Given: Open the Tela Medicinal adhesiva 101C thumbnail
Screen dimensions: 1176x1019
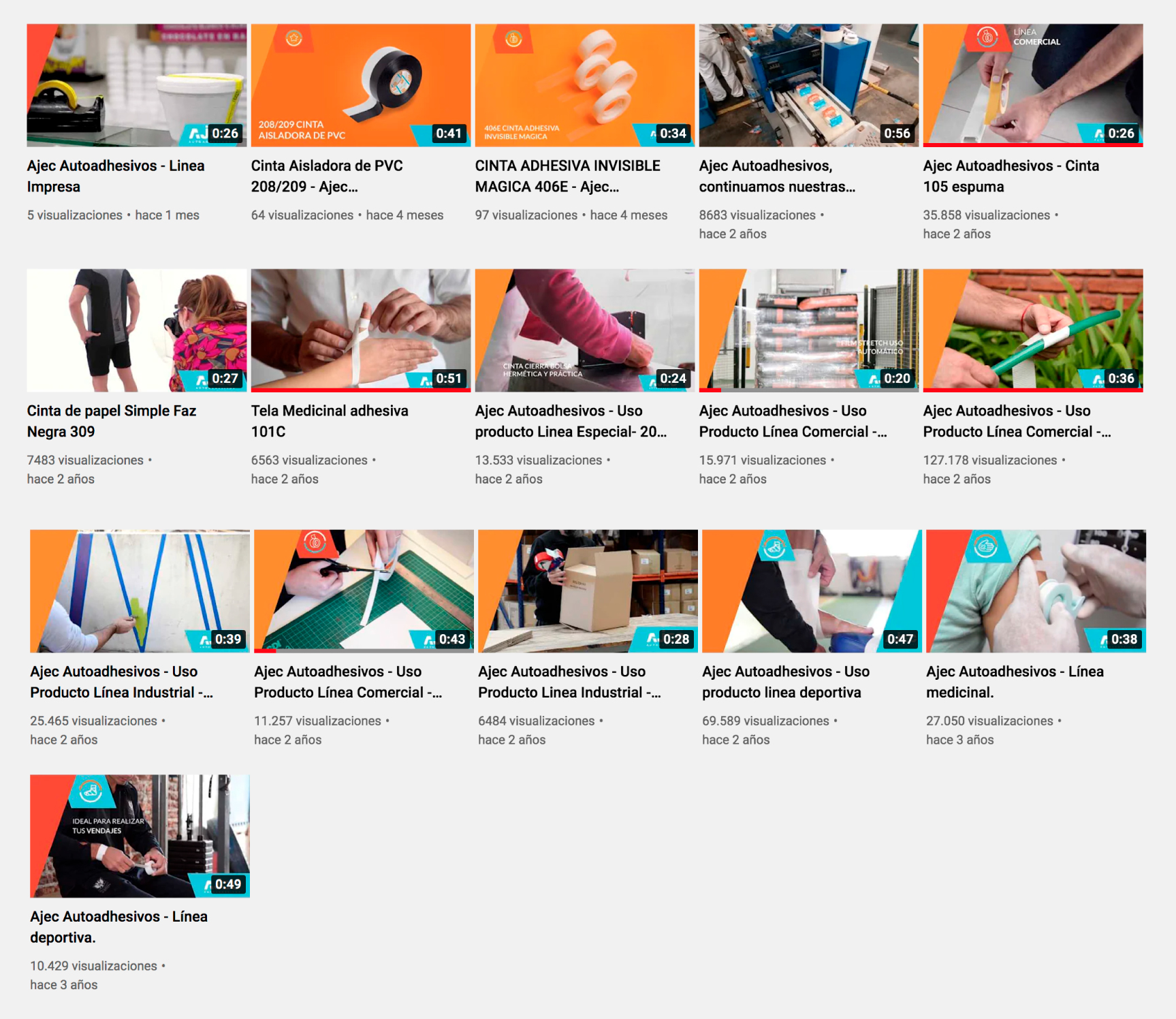Looking at the screenshot, I should pyautogui.click(x=361, y=330).
